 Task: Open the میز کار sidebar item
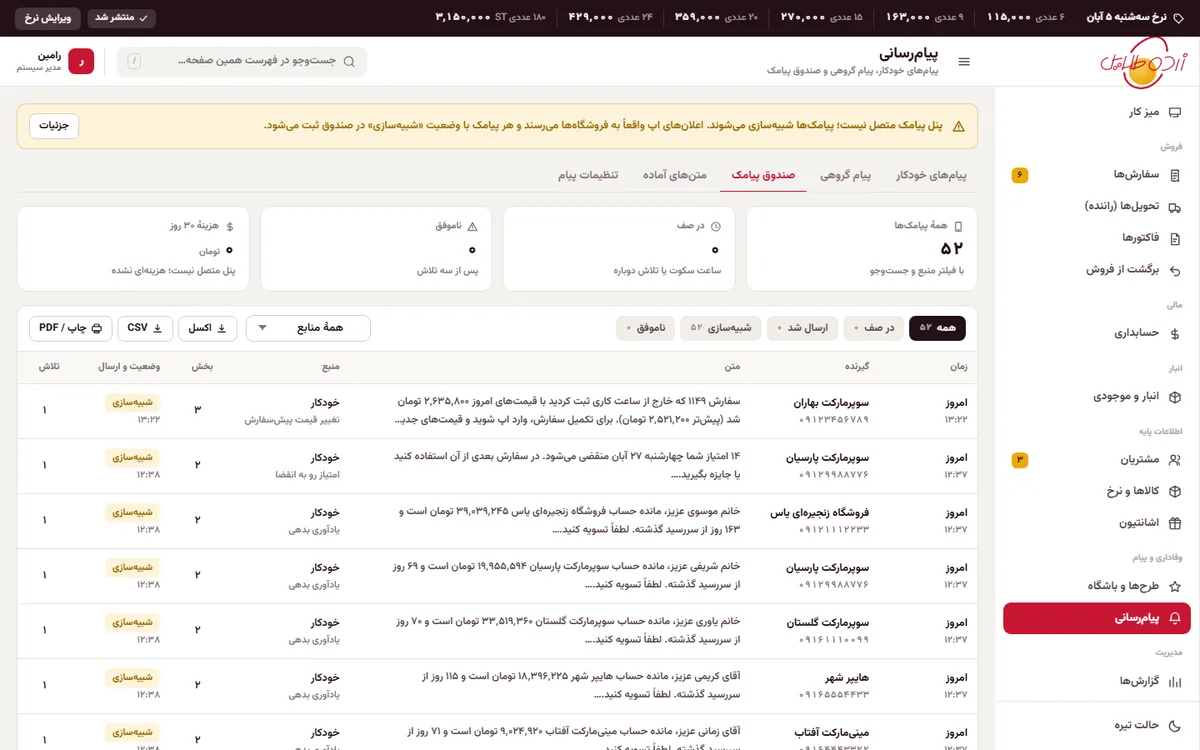click(1097, 113)
